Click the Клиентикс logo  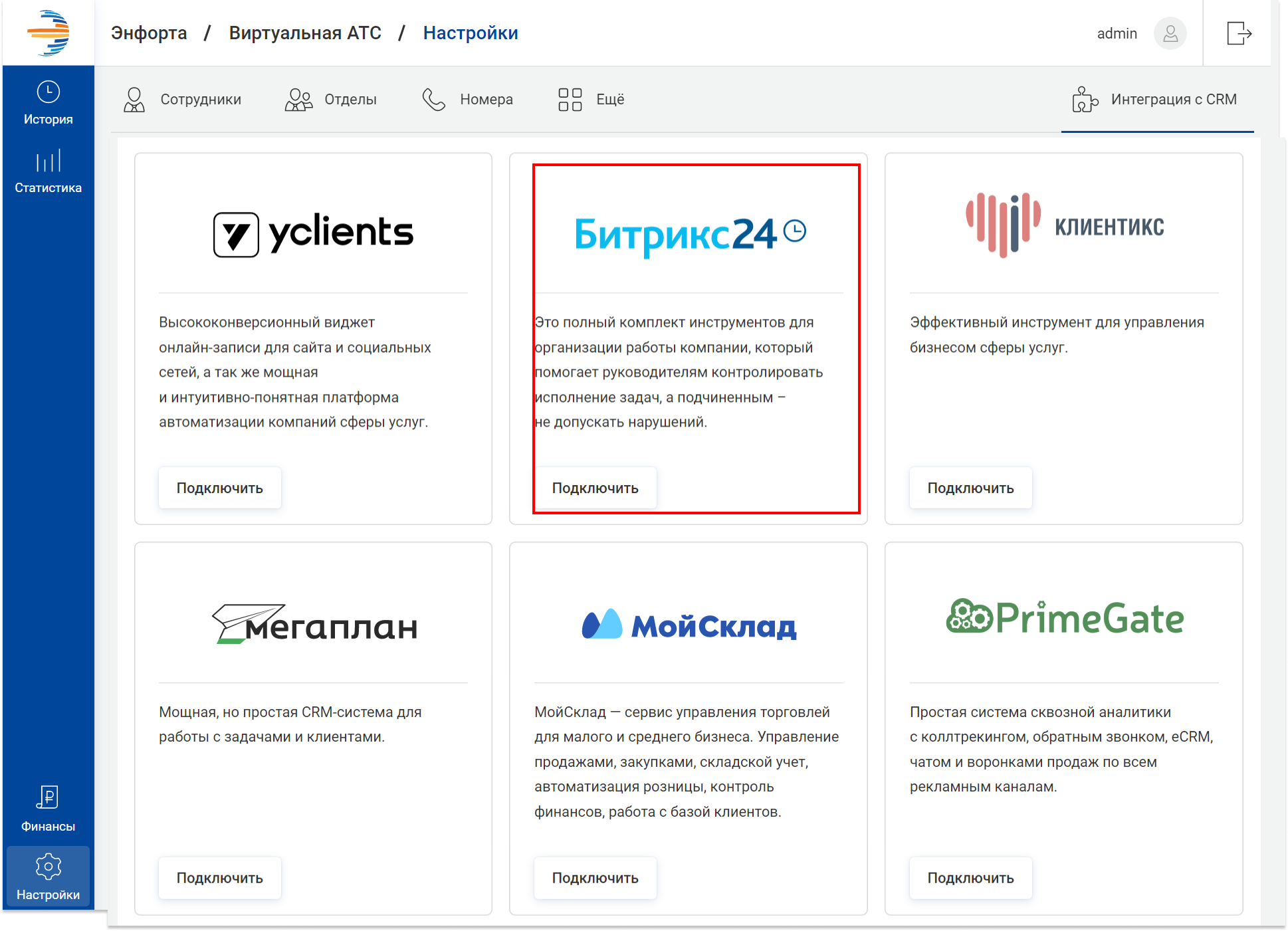click(1065, 225)
